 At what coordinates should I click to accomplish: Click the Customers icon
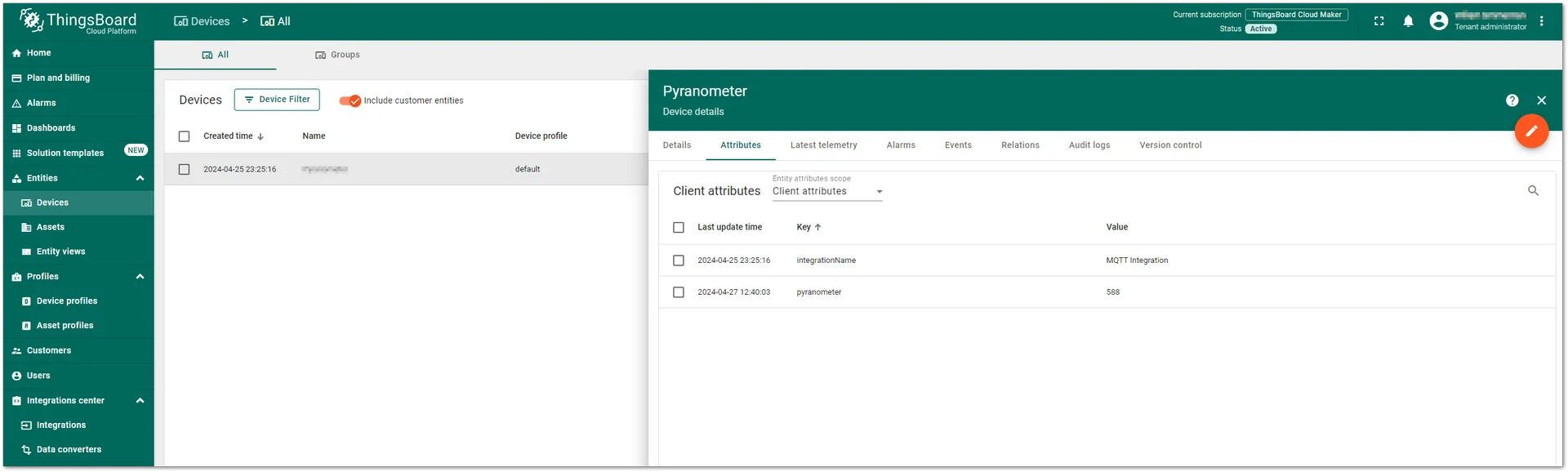(x=16, y=351)
